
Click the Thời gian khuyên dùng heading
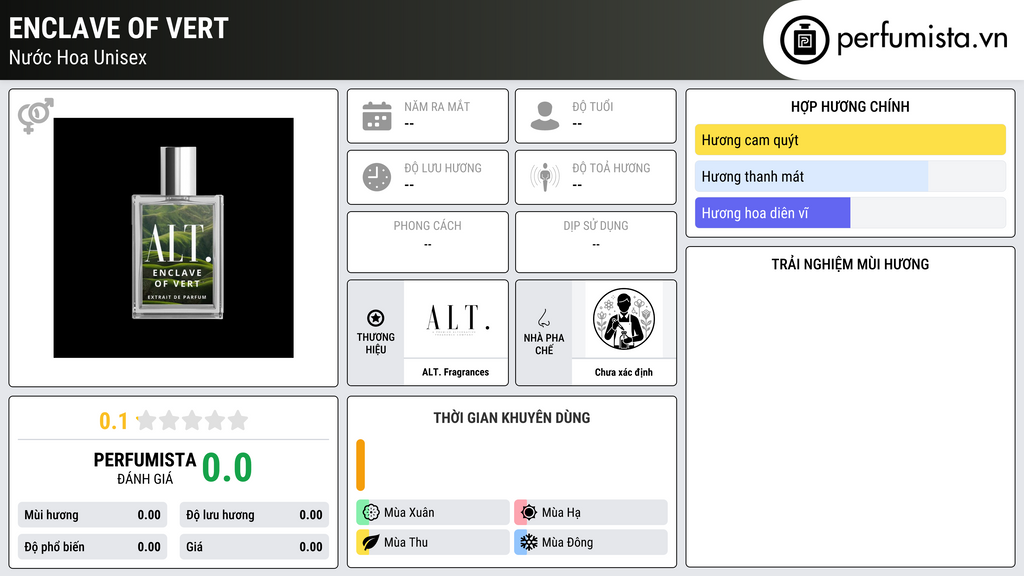[x=512, y=418]
